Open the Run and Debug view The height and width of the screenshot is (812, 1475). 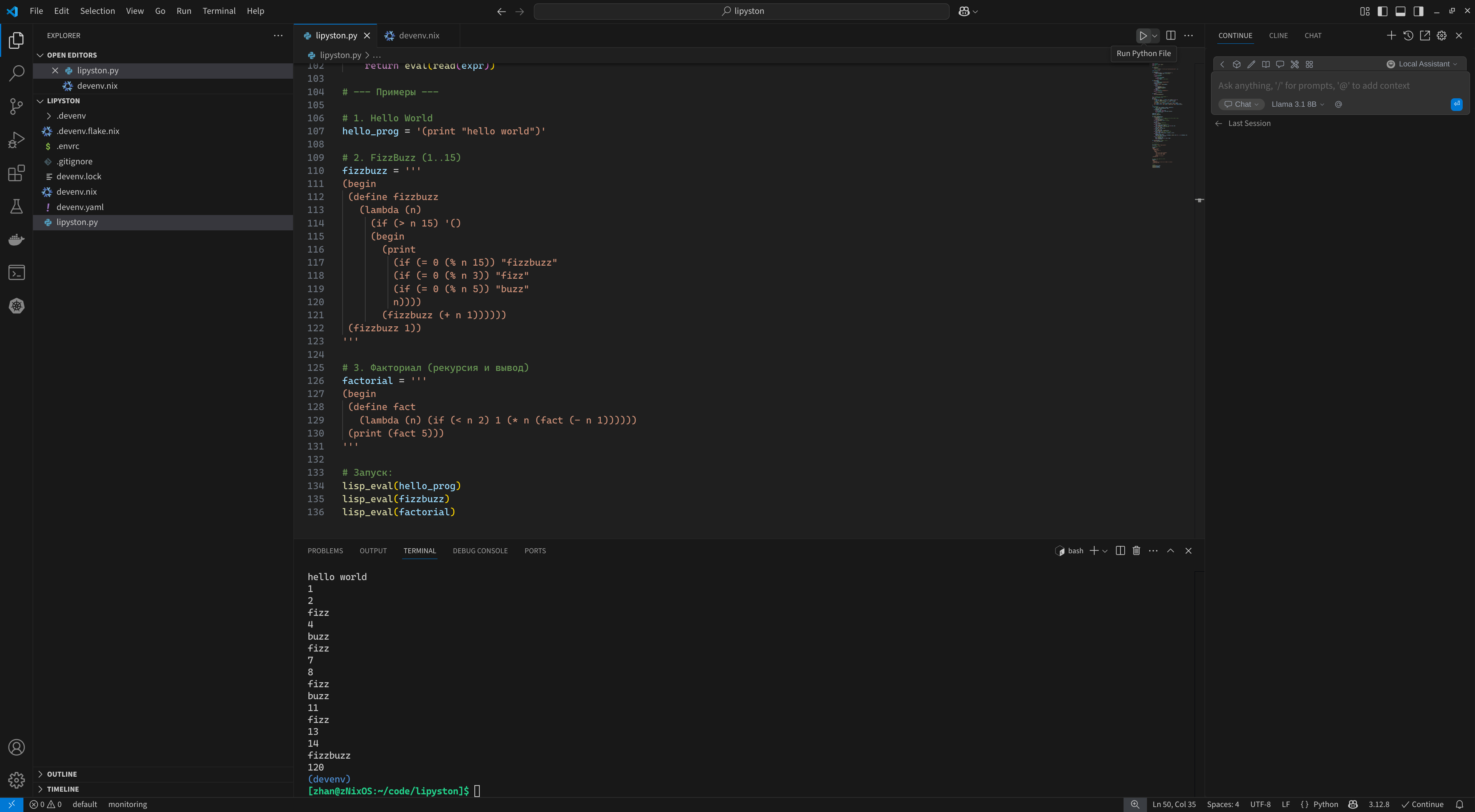click(17, 140)
